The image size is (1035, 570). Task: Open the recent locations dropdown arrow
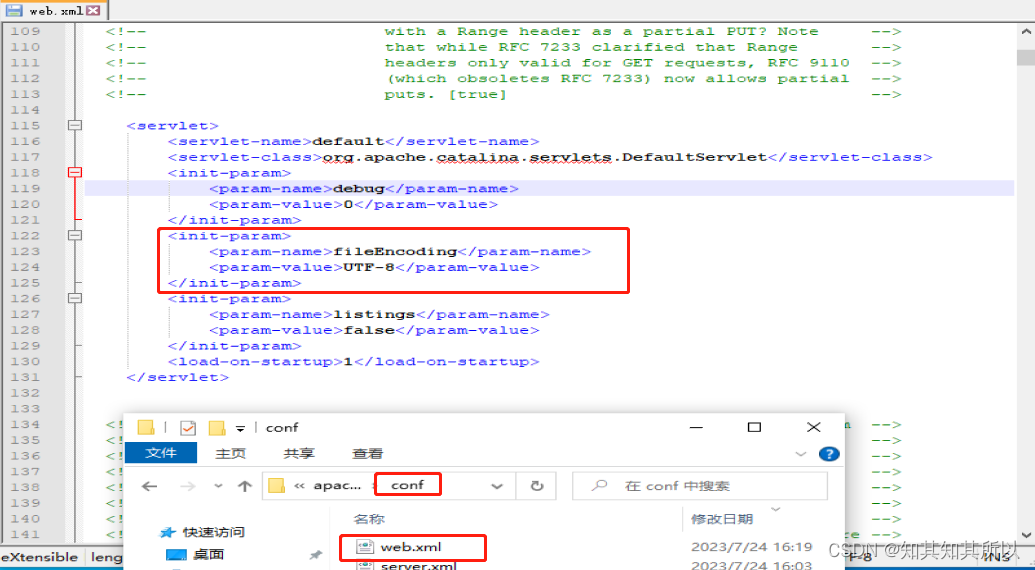point(218,486)
